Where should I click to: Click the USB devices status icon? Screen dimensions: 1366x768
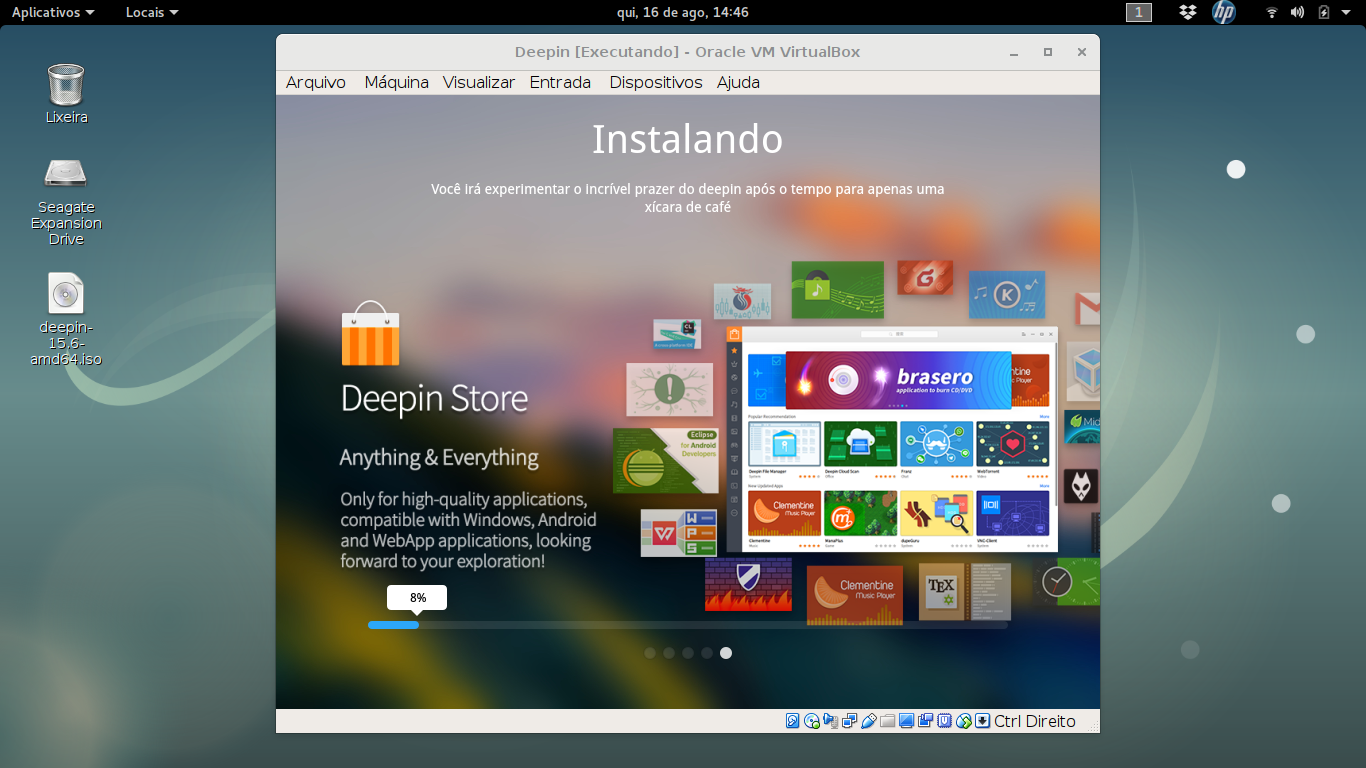click(x=869, y=721)
